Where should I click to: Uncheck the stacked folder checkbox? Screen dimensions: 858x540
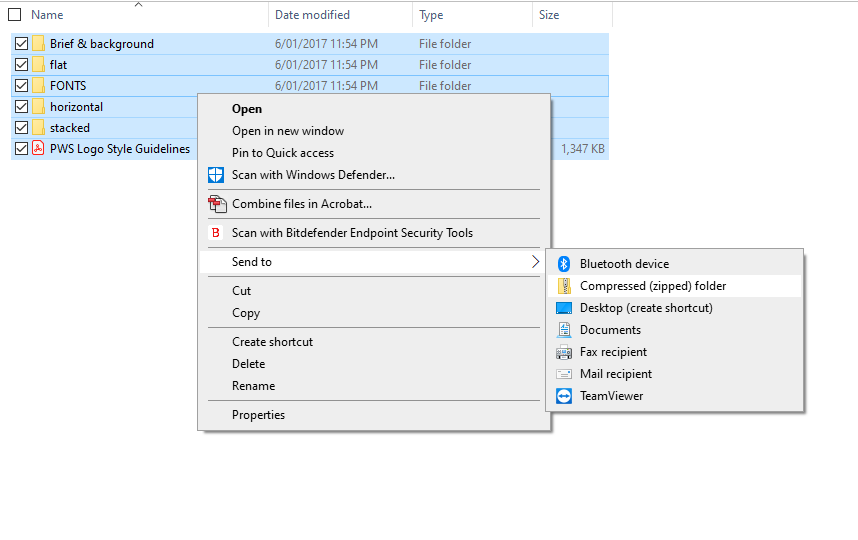21,128
